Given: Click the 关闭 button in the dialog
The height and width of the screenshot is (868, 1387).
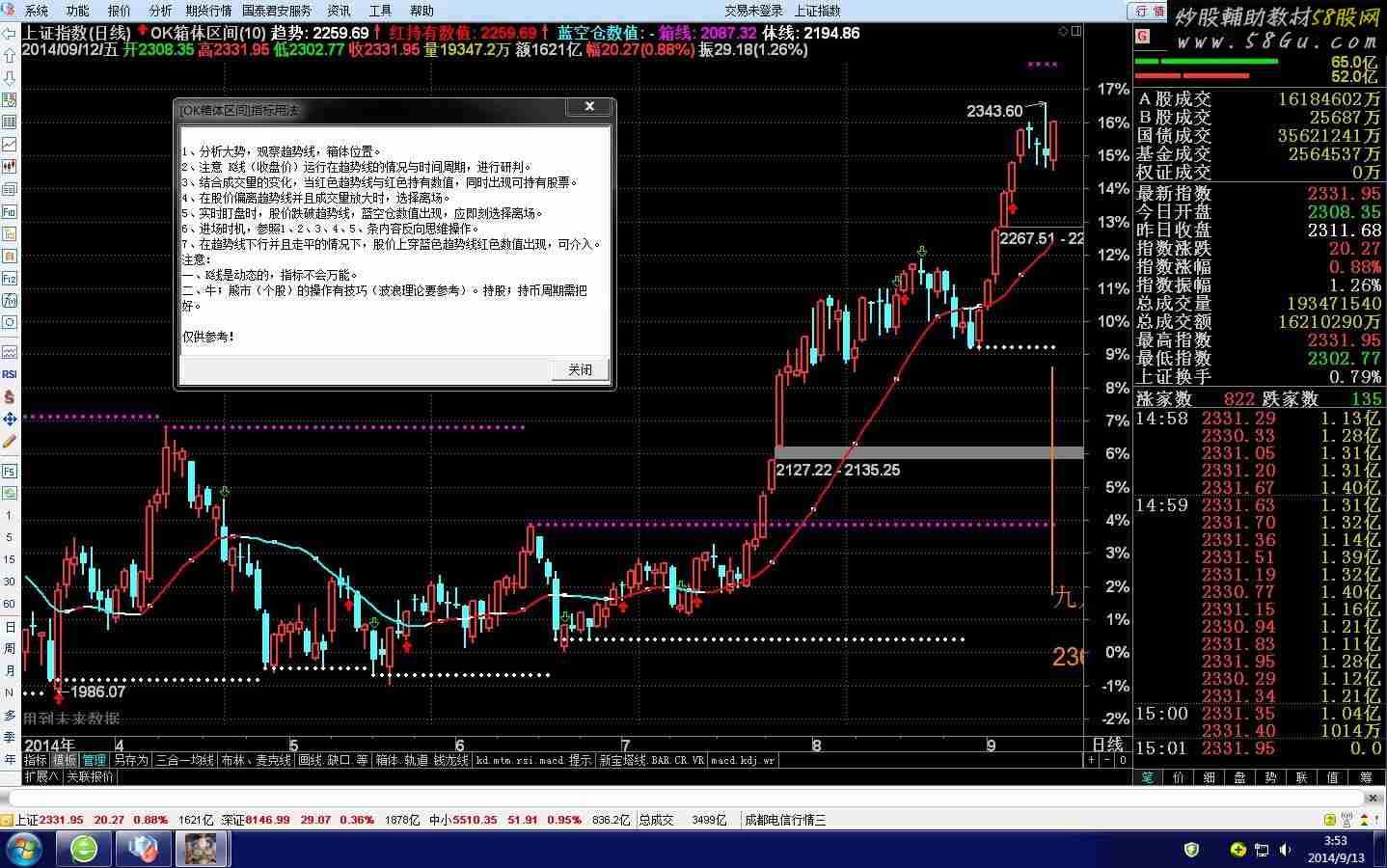Looking at the screenshot, I should [580, 369].
